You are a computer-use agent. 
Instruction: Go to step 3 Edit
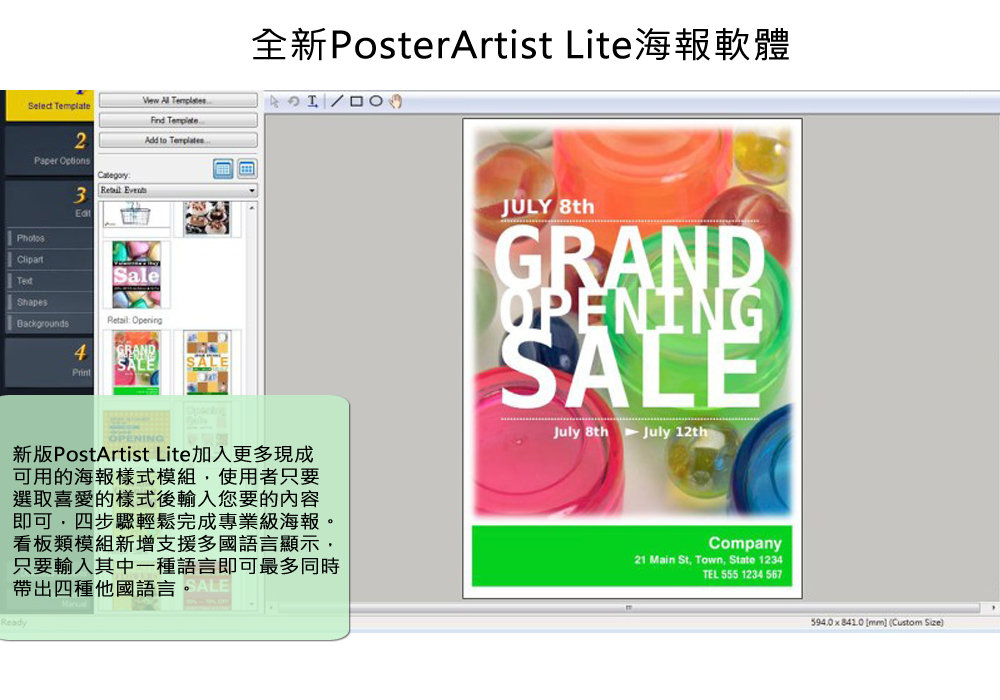[x=50, y=203]
